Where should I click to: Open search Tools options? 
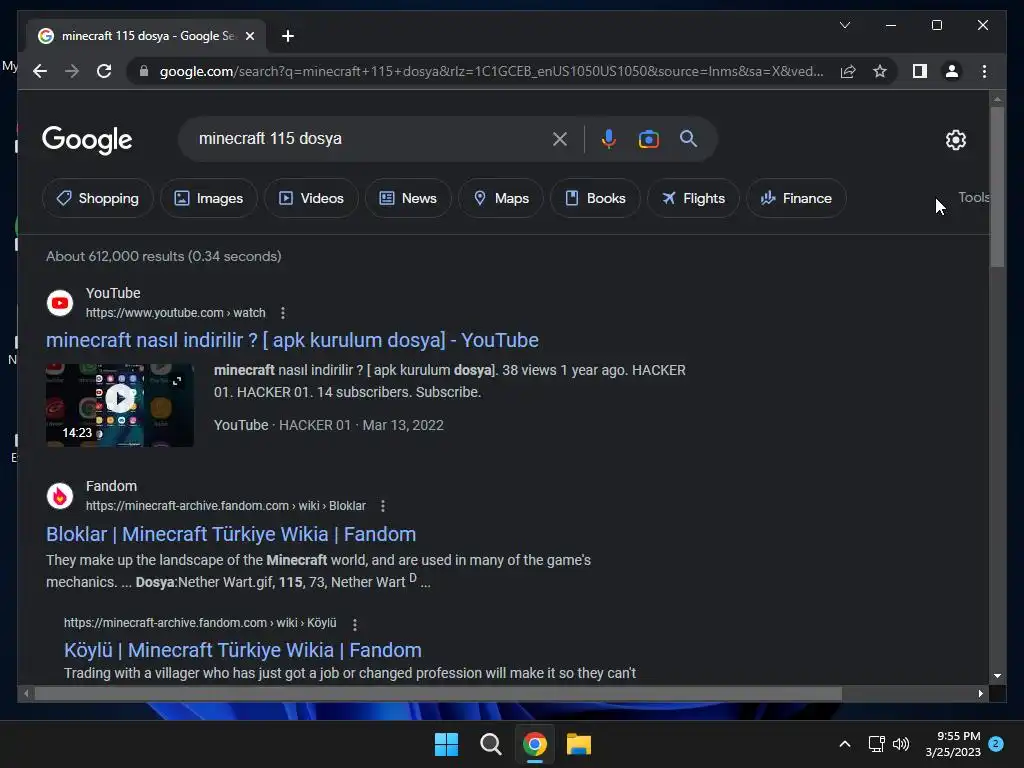973,197
